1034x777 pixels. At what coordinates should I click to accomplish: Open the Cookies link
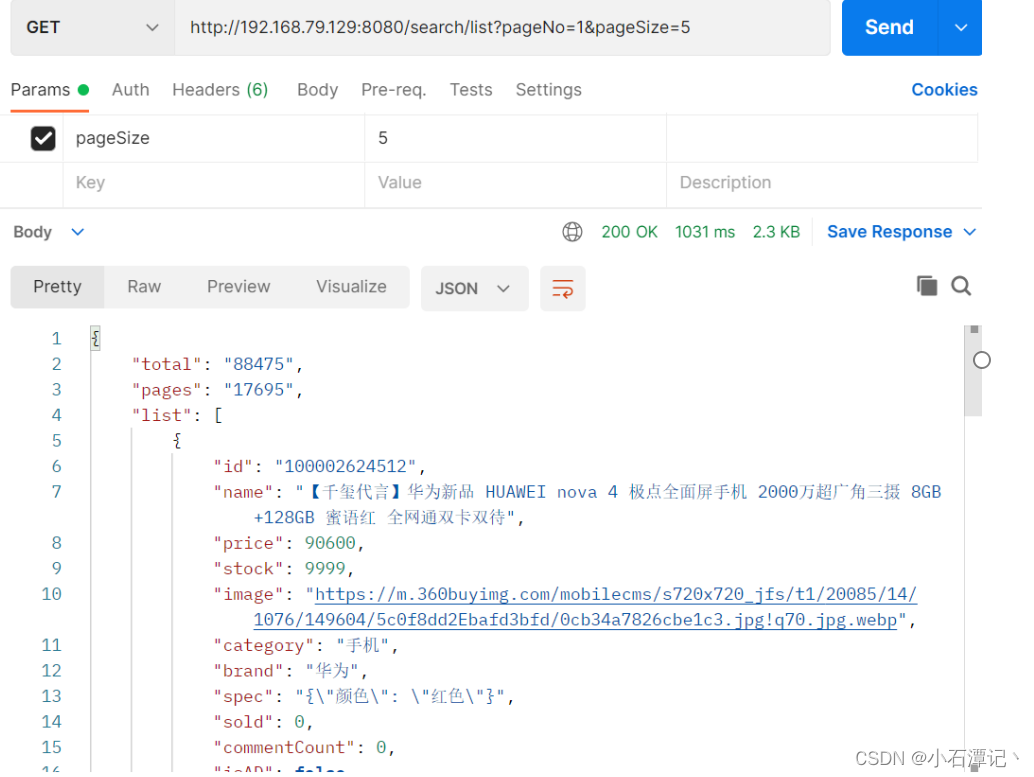pyautogui.click(x=944, y=90)
